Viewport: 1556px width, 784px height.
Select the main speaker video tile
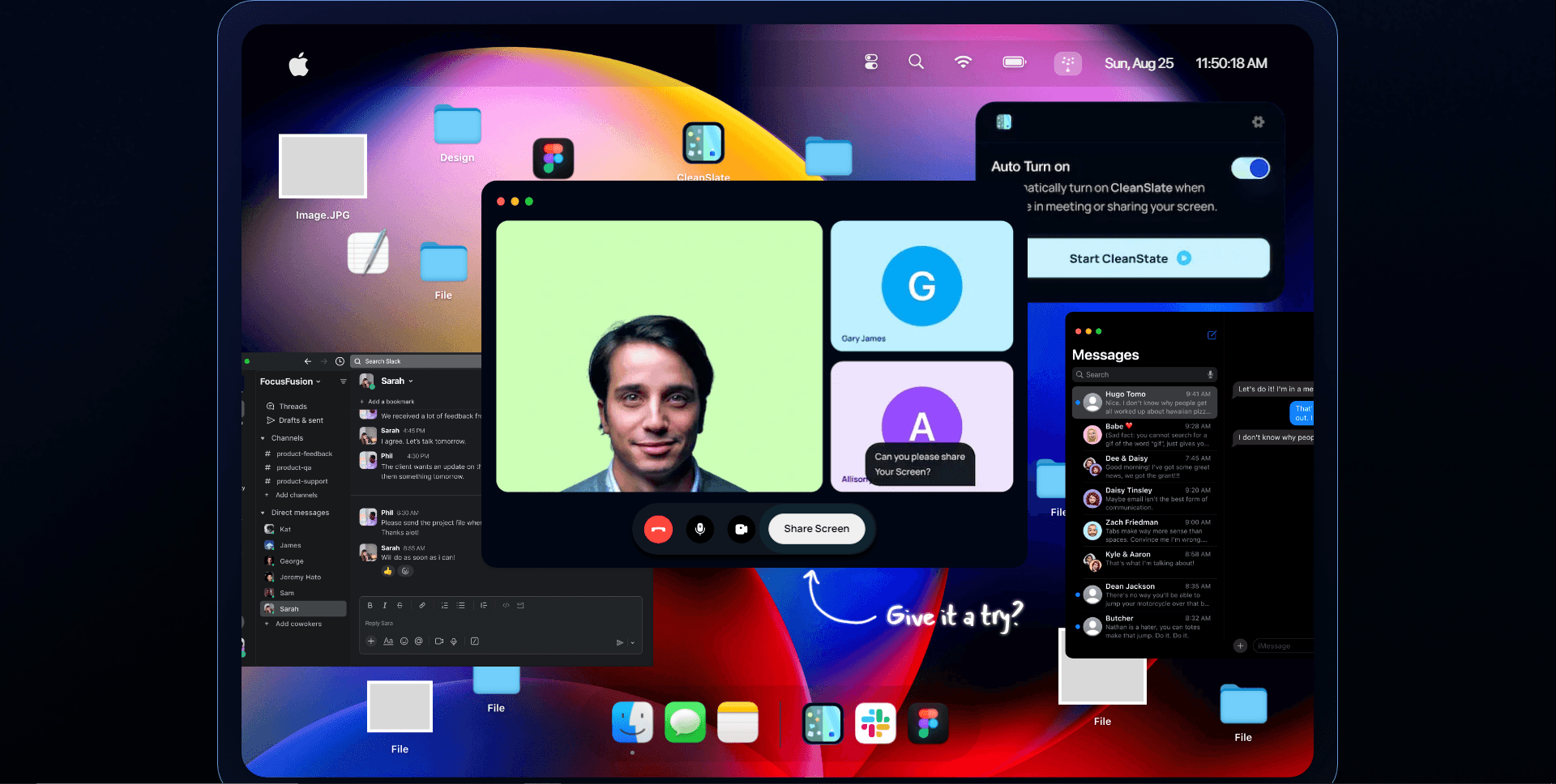pyautogui.click(x=659, y=356)
